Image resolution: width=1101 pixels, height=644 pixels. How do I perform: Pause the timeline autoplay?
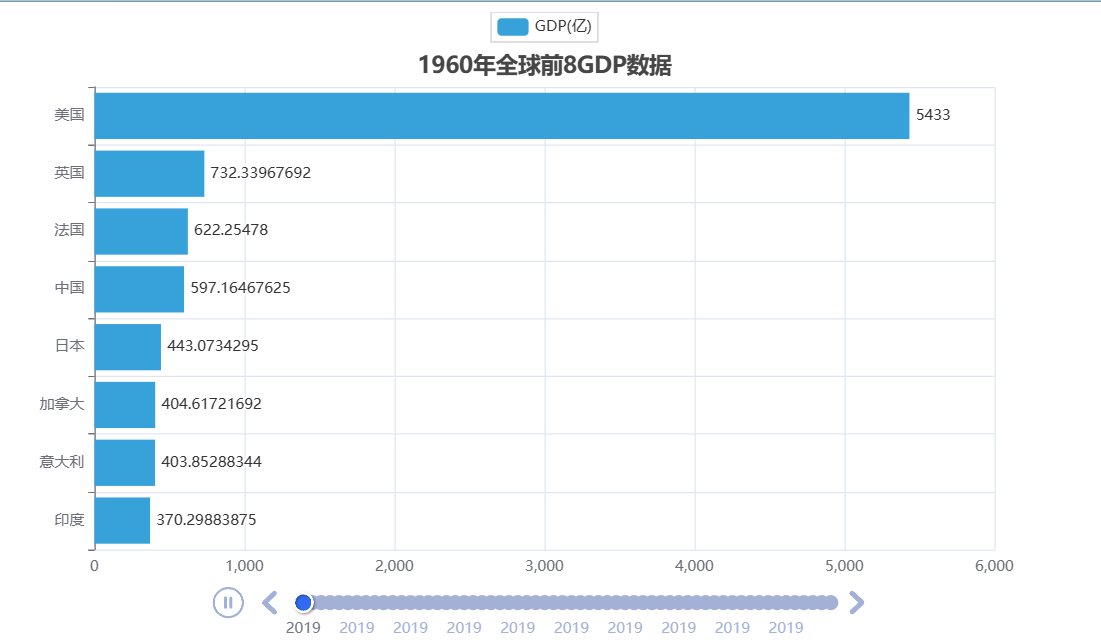coord(228,602)
